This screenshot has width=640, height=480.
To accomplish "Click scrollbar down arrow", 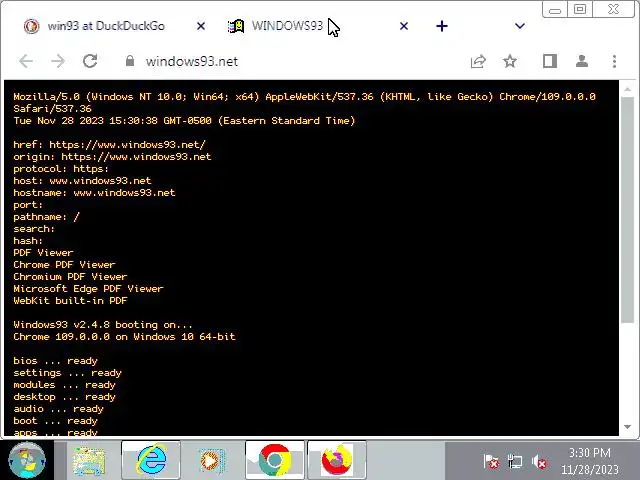I will coord(628,427).
